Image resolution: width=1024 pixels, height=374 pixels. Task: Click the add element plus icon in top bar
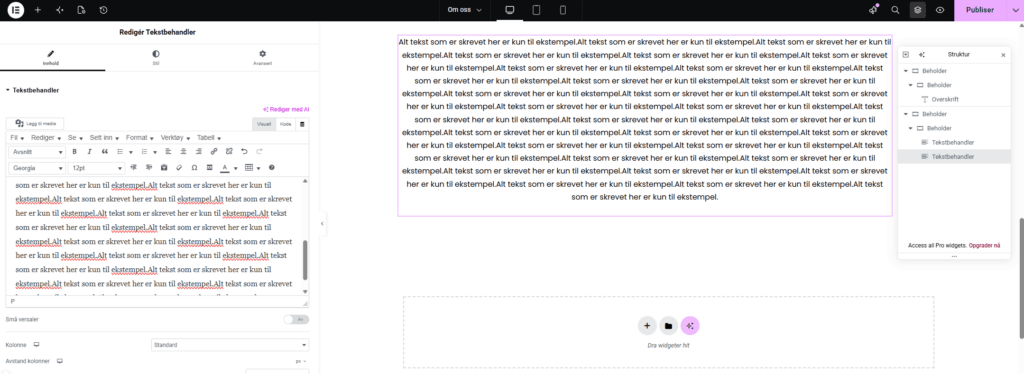pyautogui.click(x=37, y=10)
